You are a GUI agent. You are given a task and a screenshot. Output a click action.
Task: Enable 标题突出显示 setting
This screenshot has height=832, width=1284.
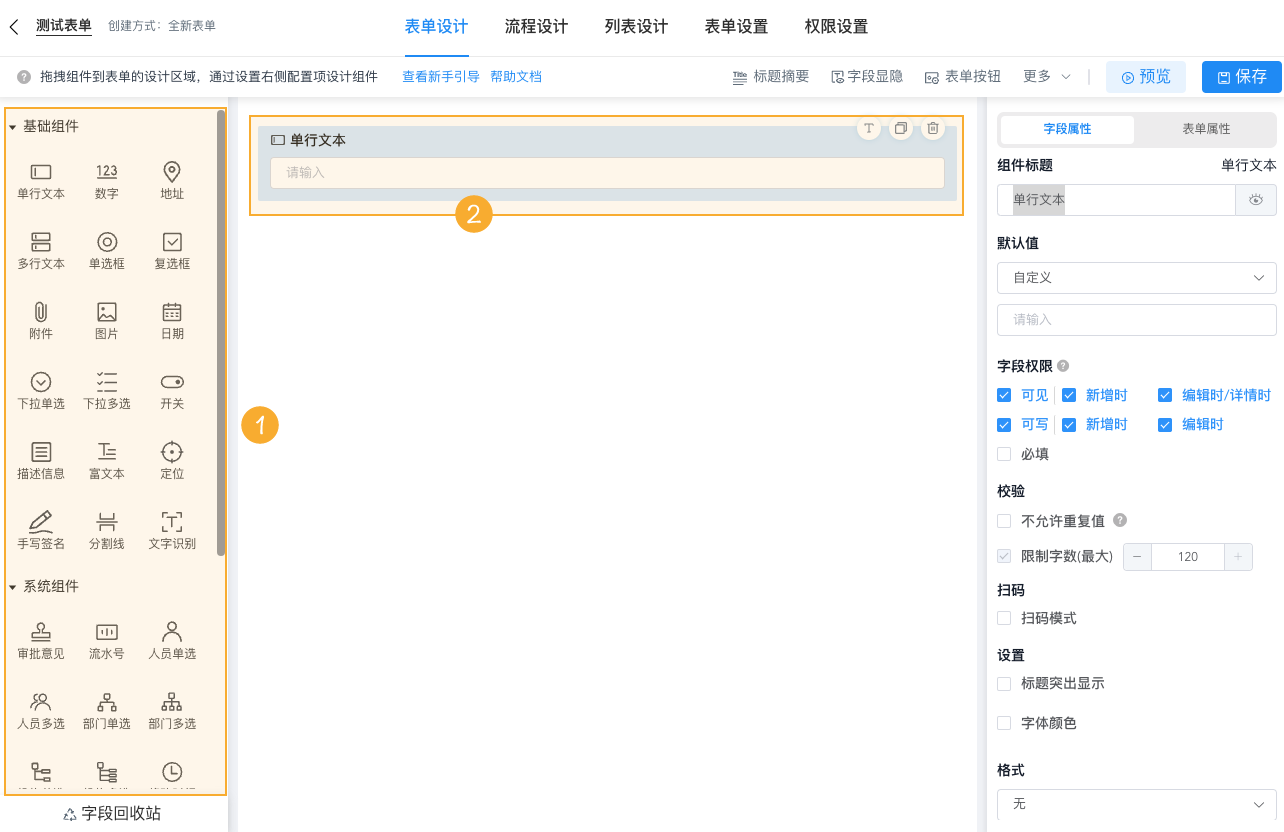[1004, 683]
